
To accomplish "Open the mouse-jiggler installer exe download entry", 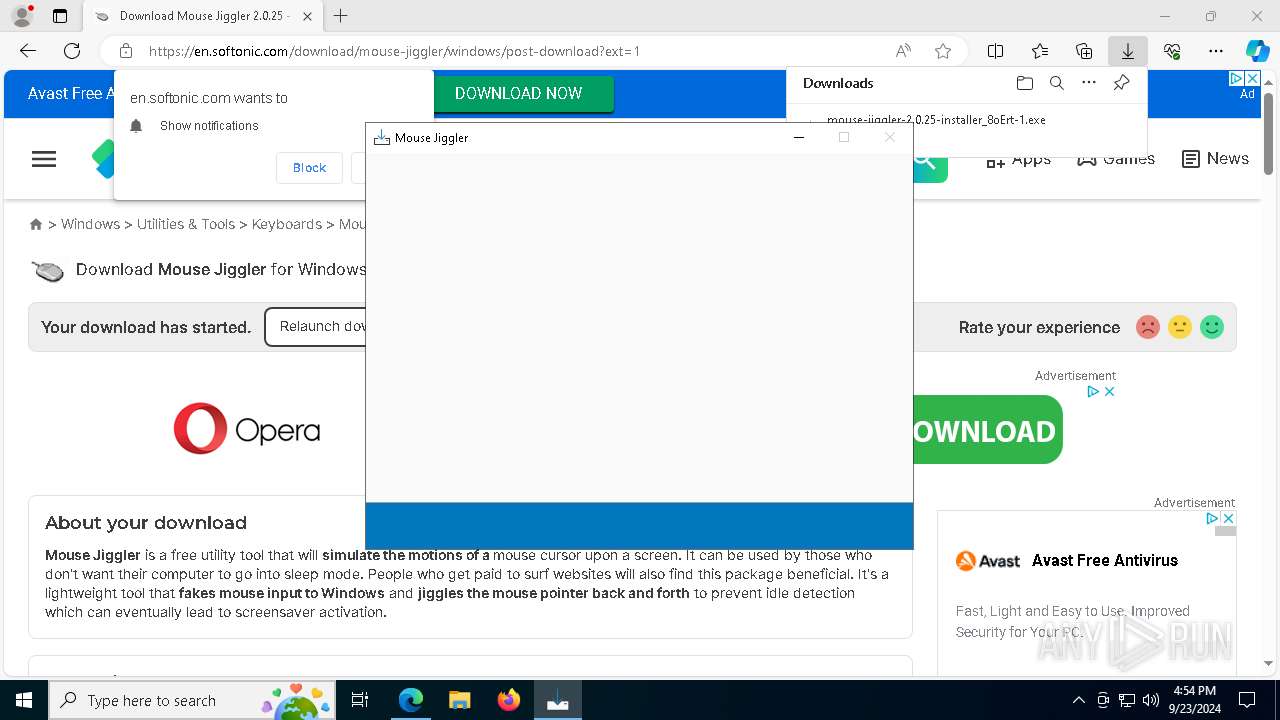I will click(936, 119).
